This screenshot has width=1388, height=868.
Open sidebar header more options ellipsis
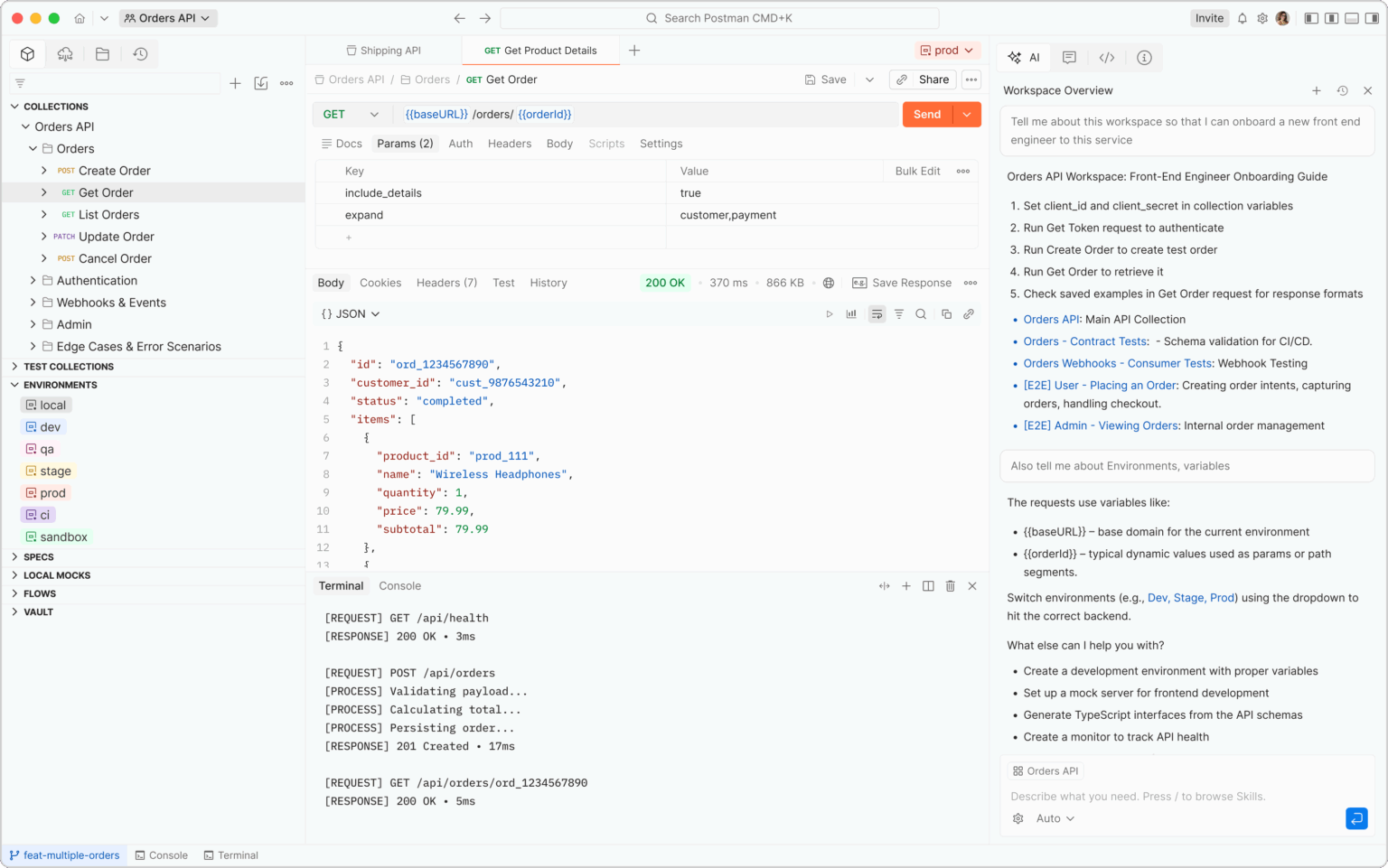[286, 83]
